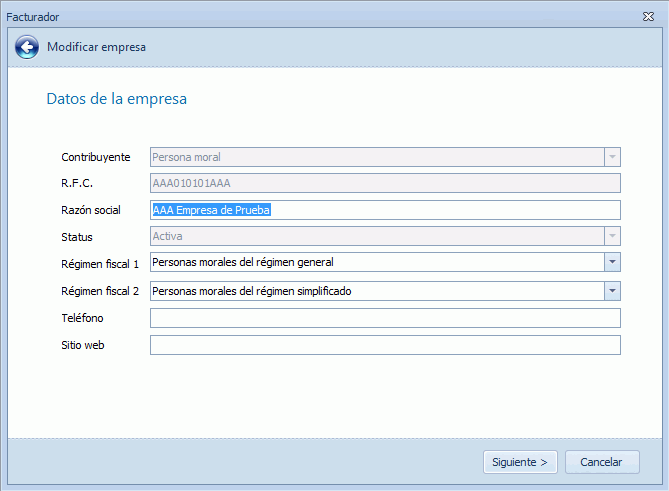Select the R.F.C. field showing AAA010101AAA
This screenshot has width=669, height=491.
tap(385, 183)
